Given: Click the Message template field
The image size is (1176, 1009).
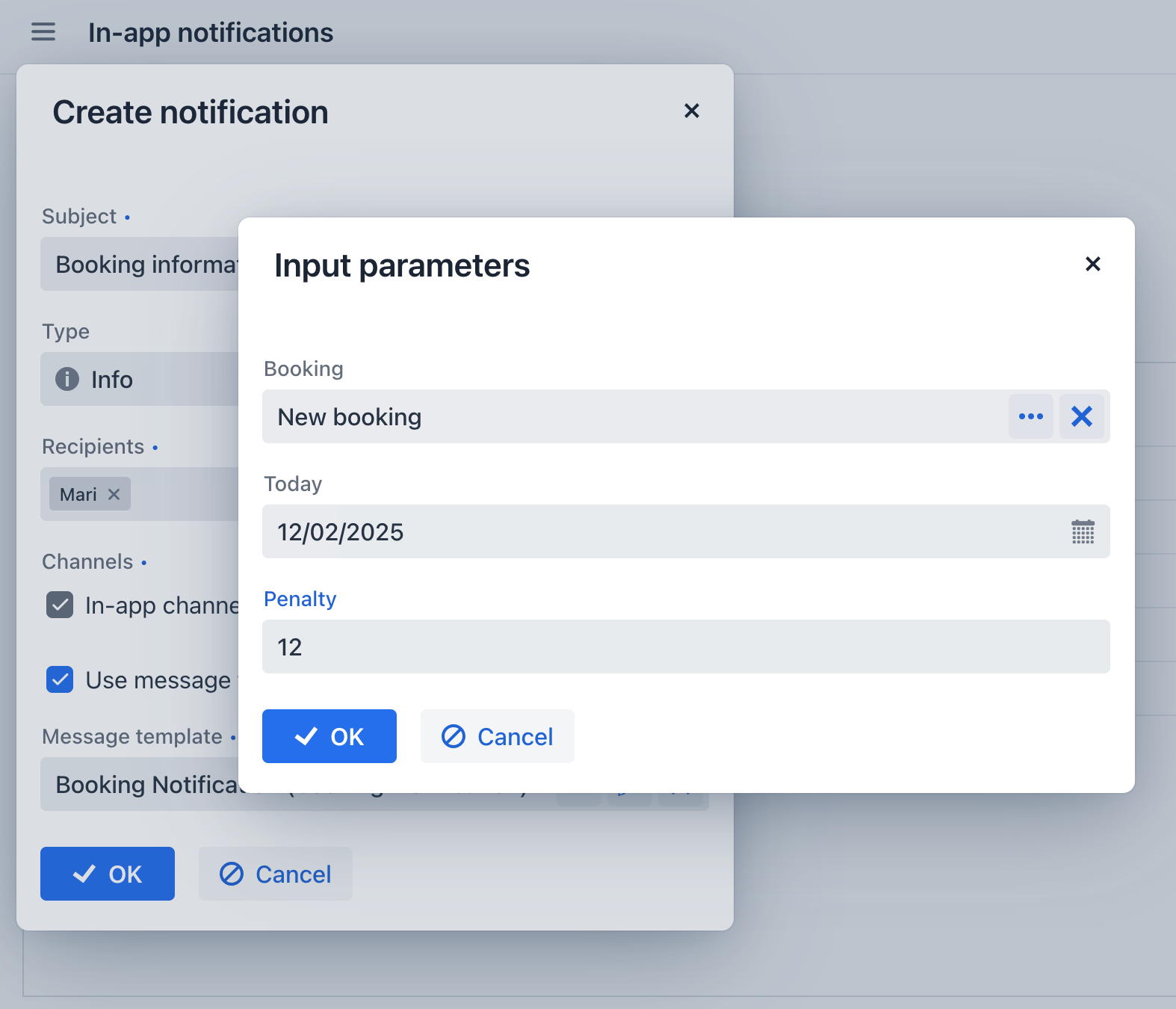Looking at the screenshot, I should (140, 784).
